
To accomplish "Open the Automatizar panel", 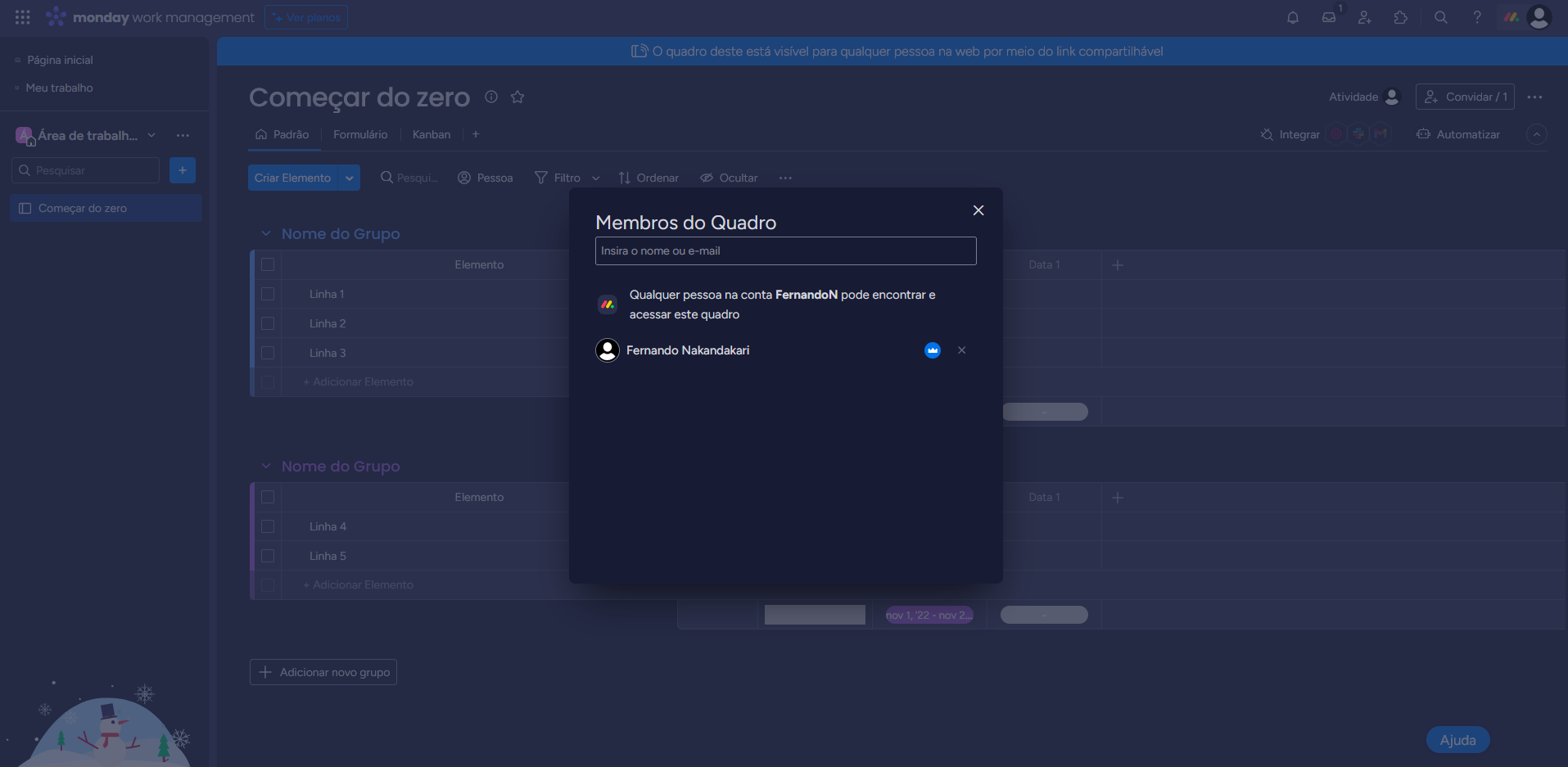I will [x=1458, y=134].
